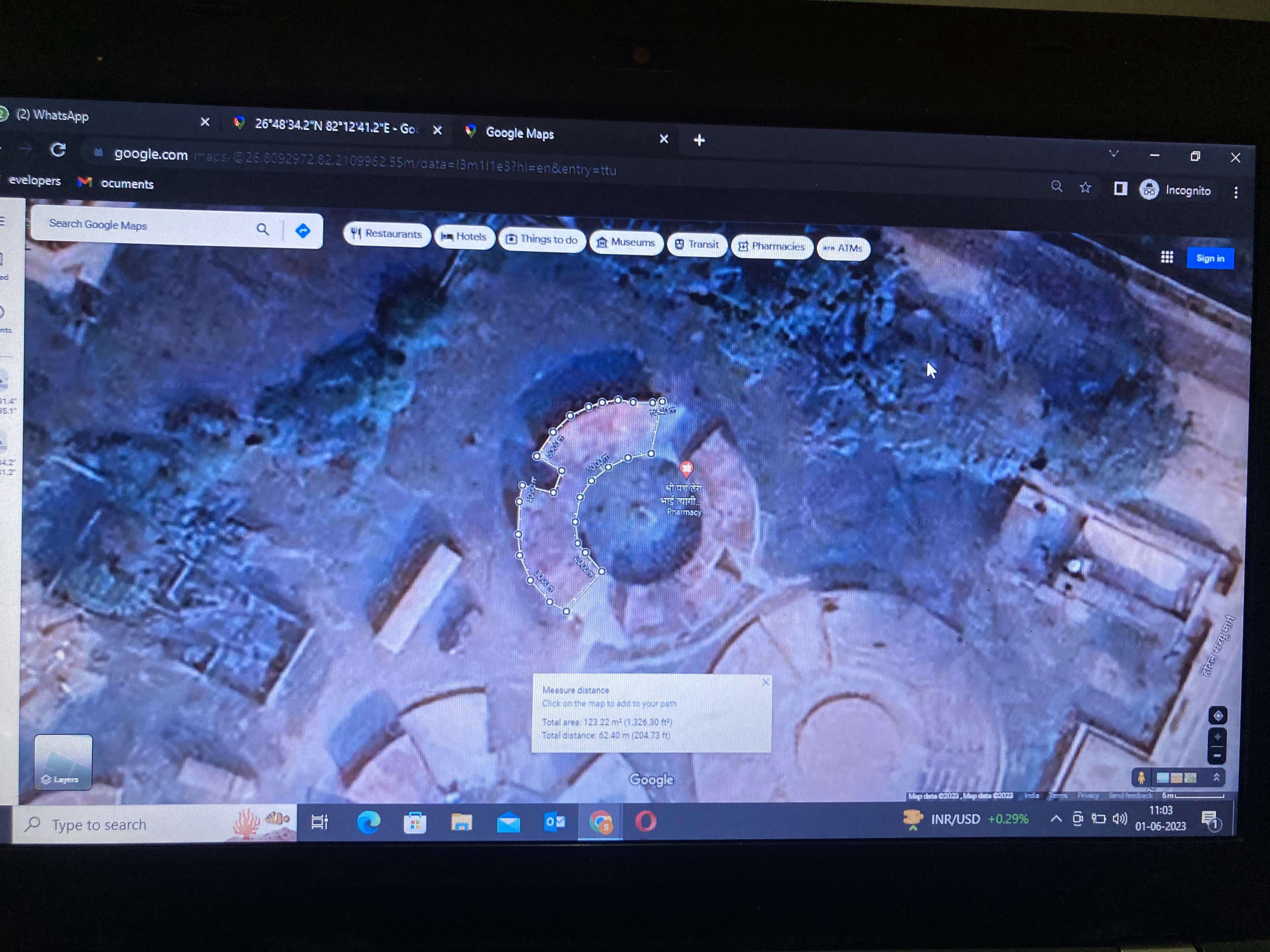The height and width of the screenshot is (952, 1270).
Task: Select the Google Maps tab
Action: (x=565, y=135)
